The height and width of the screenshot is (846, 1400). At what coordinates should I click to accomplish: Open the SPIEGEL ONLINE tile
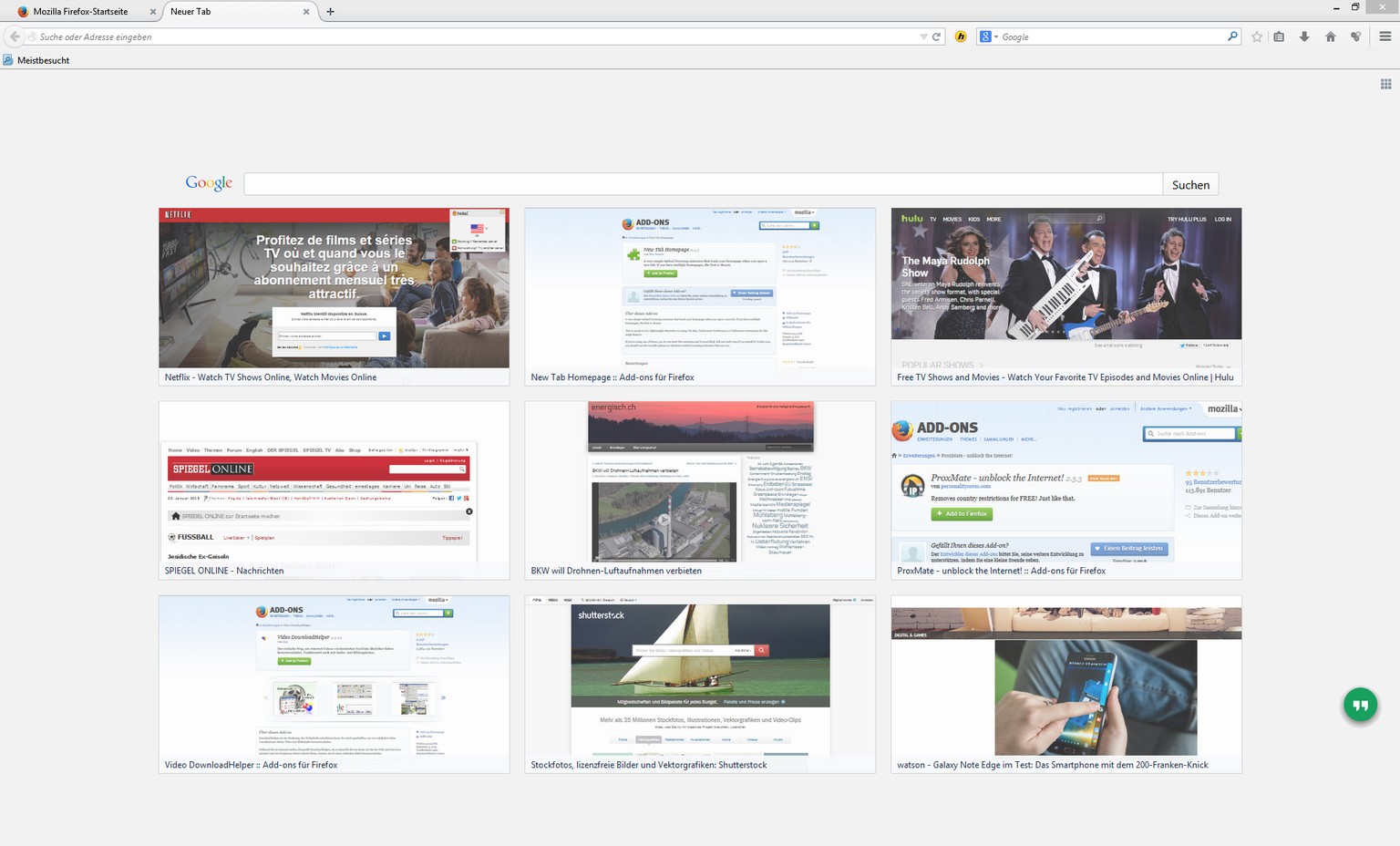tap(334, 490)
